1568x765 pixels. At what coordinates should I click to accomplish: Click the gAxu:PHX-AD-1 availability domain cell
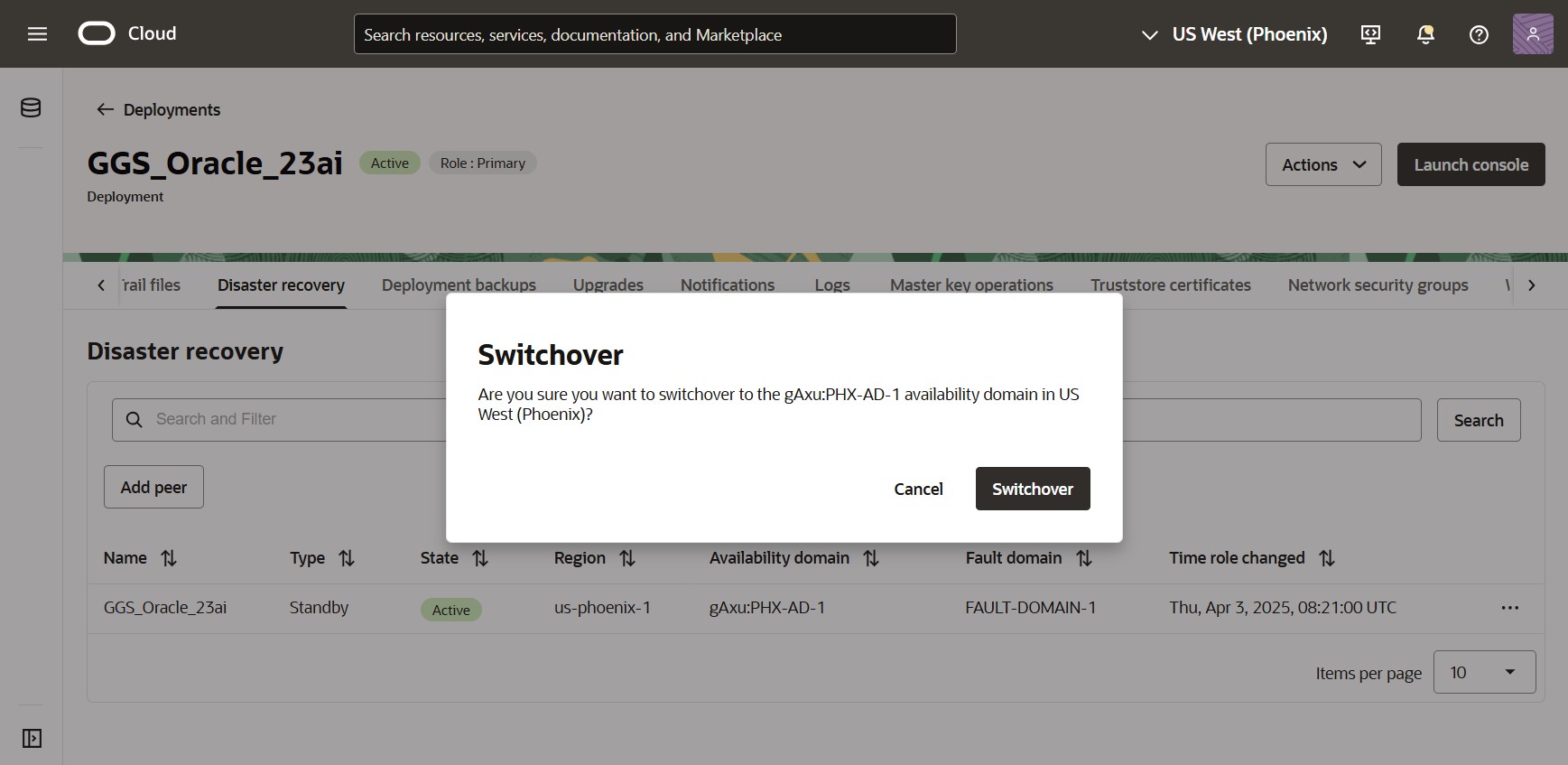[767, 608]
